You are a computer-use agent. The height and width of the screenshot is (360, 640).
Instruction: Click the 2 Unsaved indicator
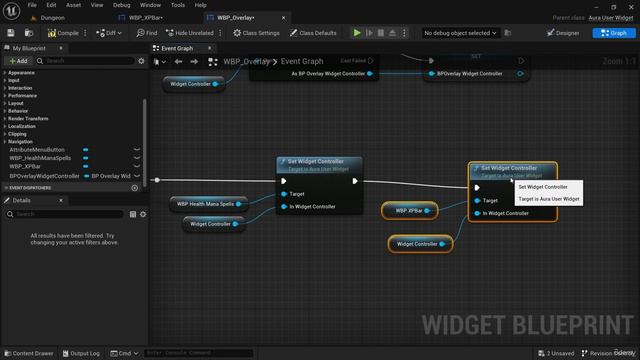click(x=556, y=353)
